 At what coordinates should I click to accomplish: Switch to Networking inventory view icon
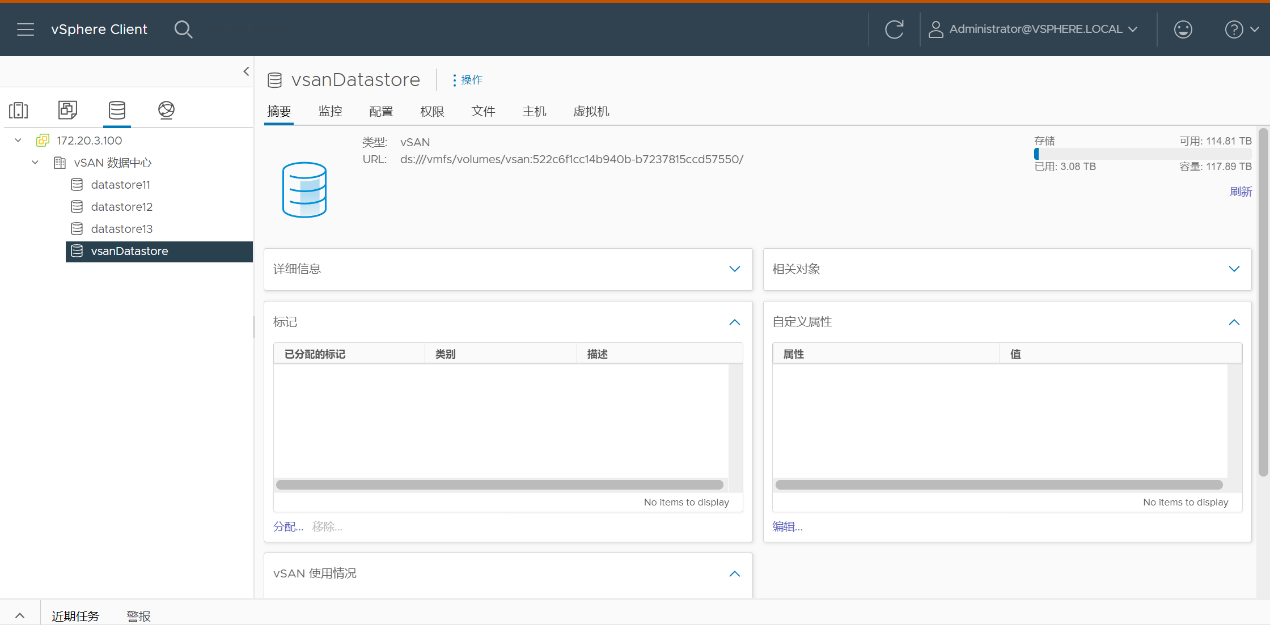(x=166, y=110)
